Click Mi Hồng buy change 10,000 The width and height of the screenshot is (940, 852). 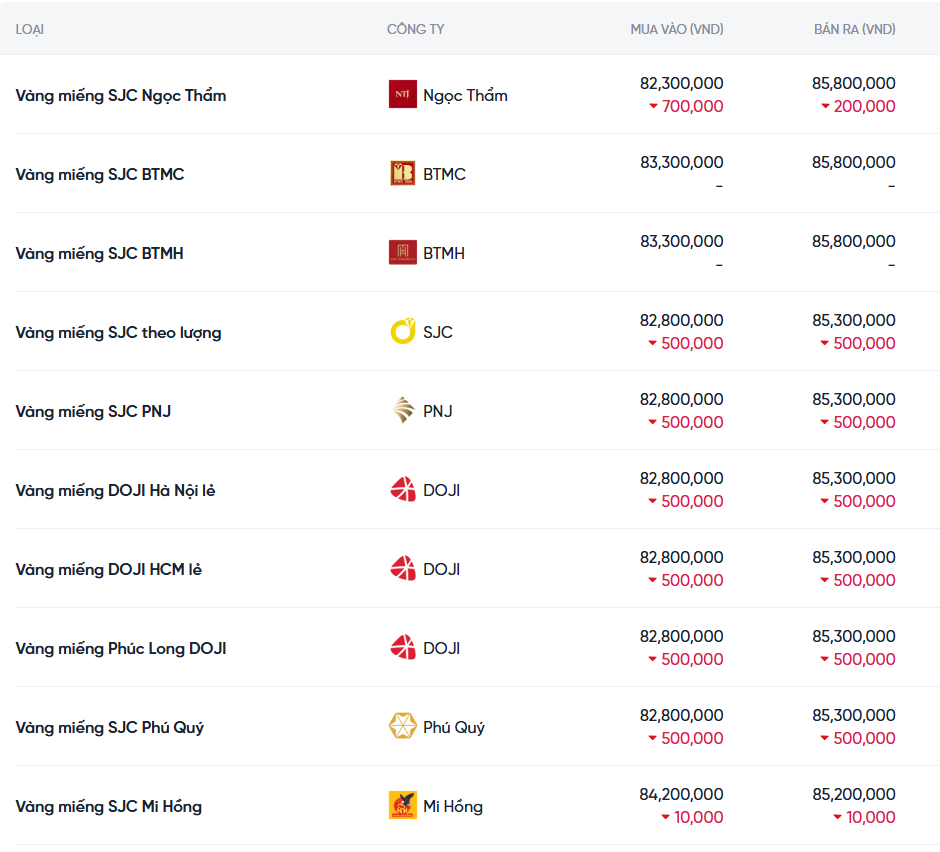698,817
